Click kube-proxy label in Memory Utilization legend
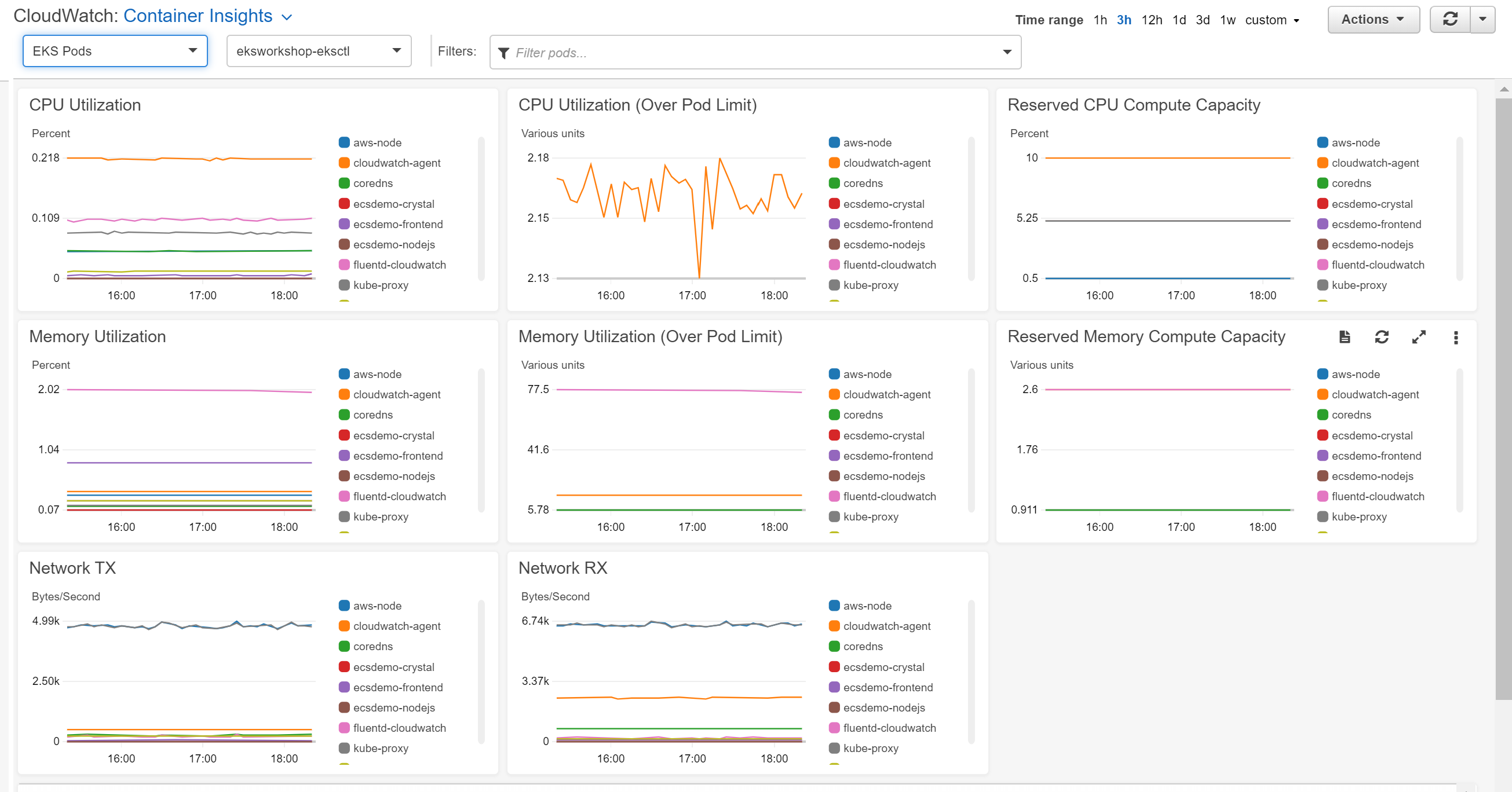1512x792 pixels. [x=381, y=517]
